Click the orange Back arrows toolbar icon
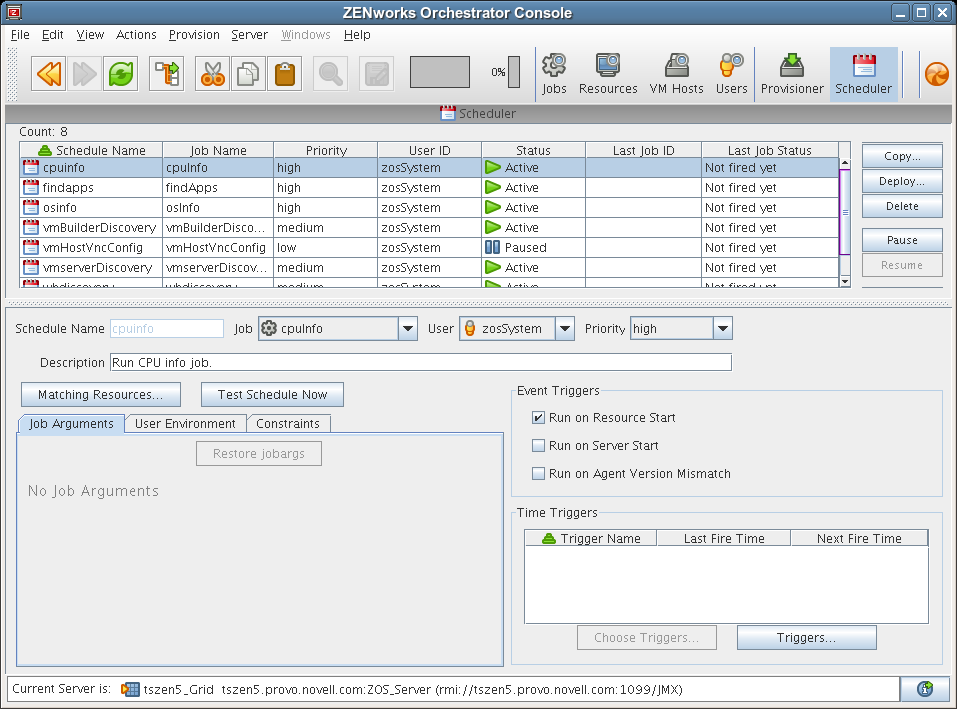The width and height of the screenshot is (957, 709). coord(48,73)
